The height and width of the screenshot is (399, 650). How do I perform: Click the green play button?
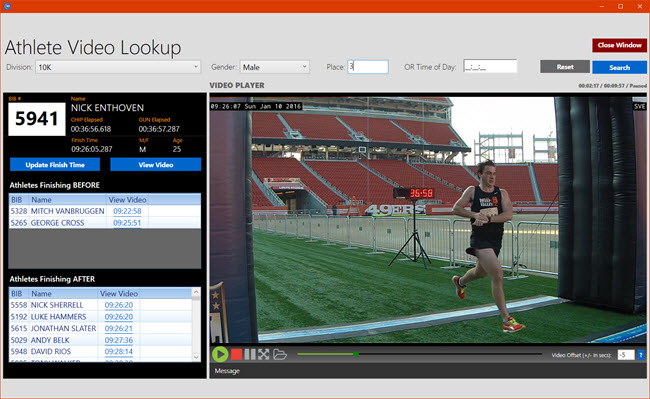tap(220, 354)
